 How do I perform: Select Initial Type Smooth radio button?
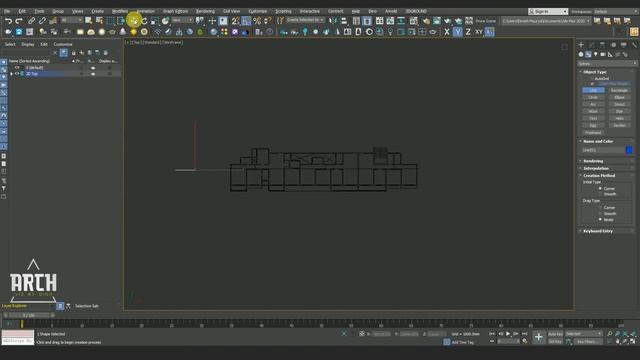[600, 194]
